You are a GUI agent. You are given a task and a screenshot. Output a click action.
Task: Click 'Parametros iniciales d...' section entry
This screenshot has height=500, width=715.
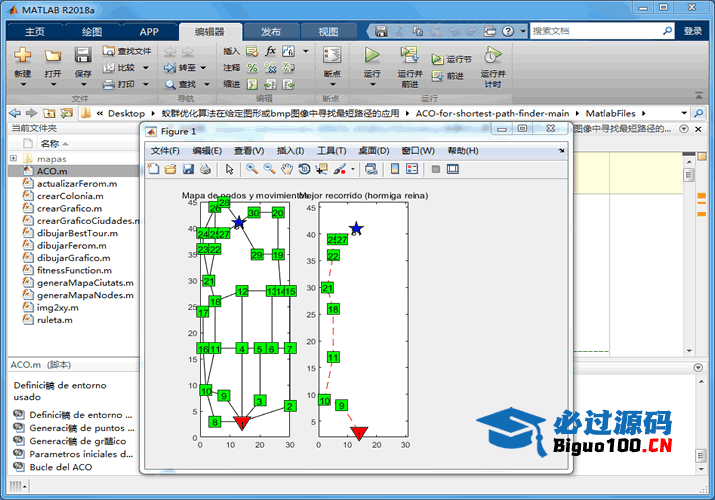click(x=81, y=454)
